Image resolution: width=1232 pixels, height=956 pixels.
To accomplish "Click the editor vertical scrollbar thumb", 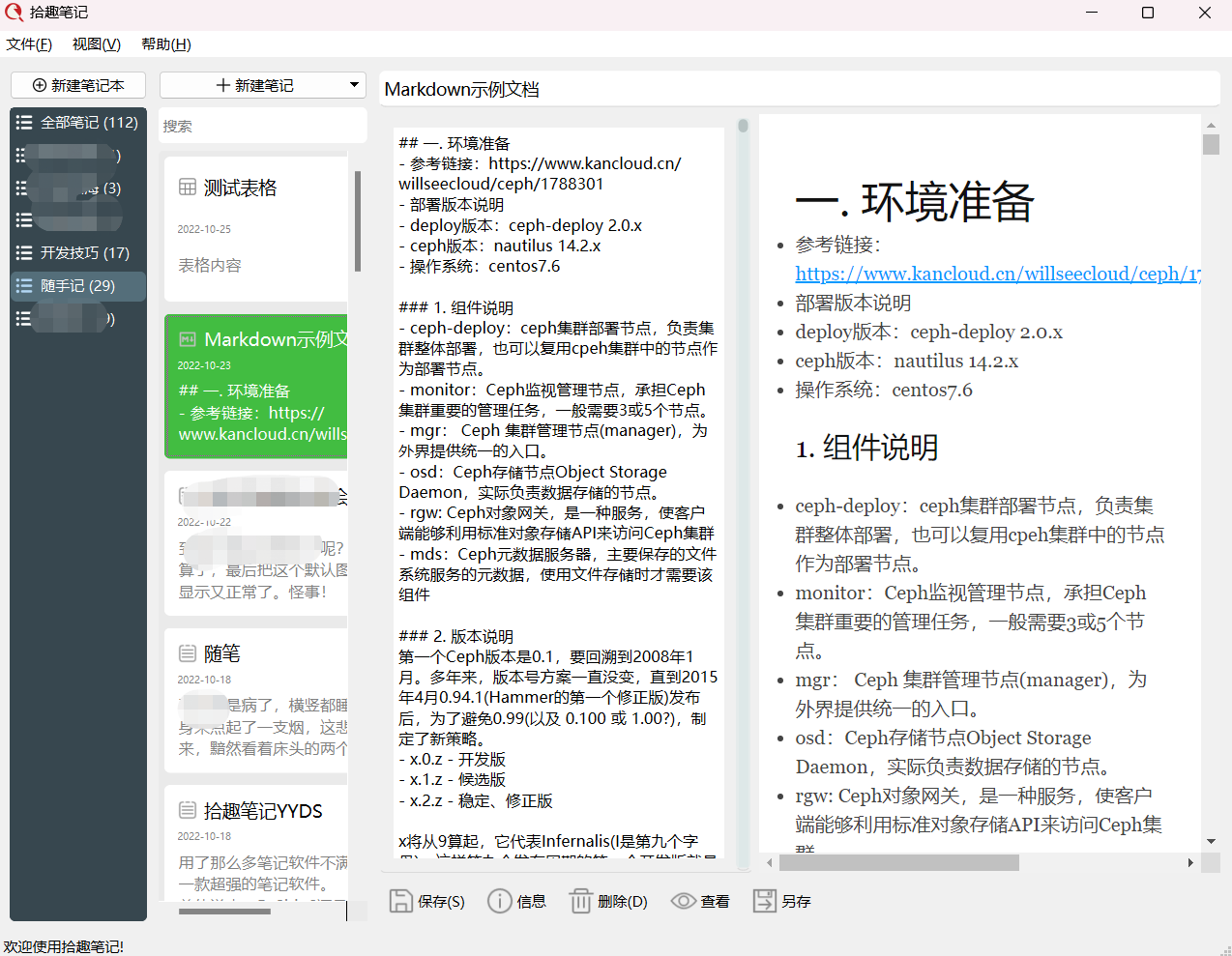I will pyautogui.click(x=743, y=126).
